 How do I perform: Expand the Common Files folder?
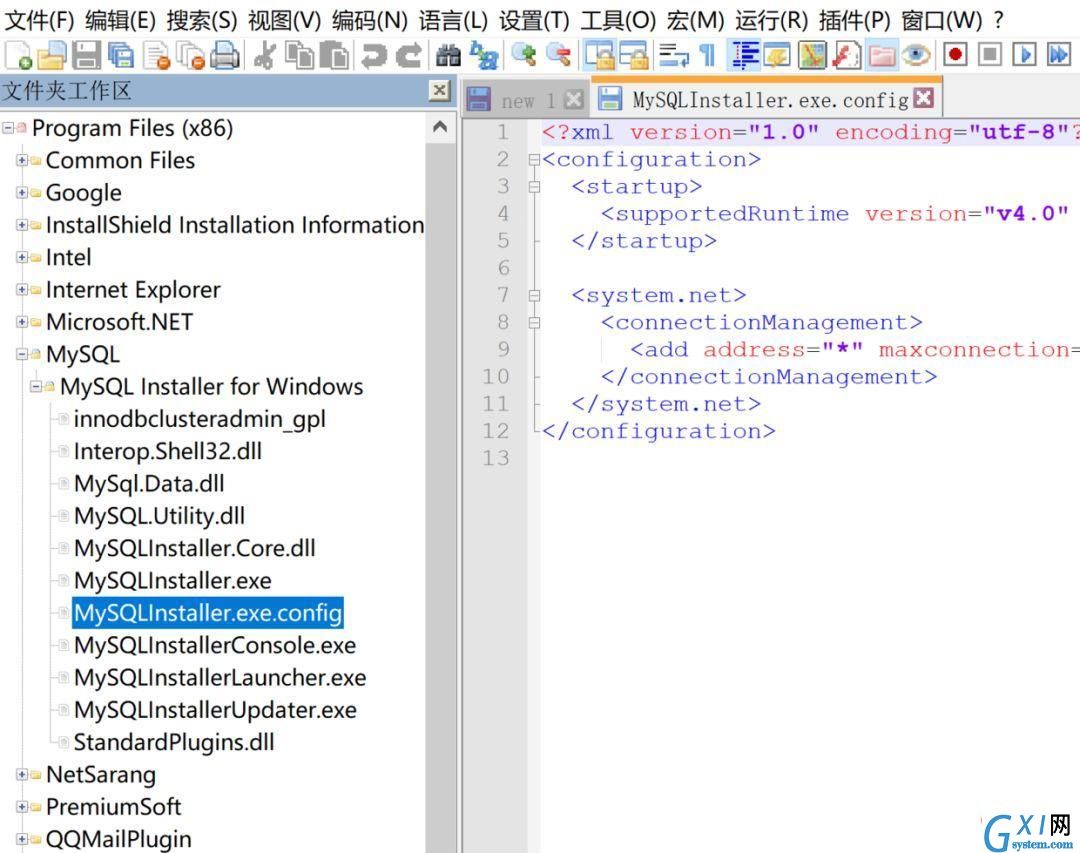coord(21,160)
